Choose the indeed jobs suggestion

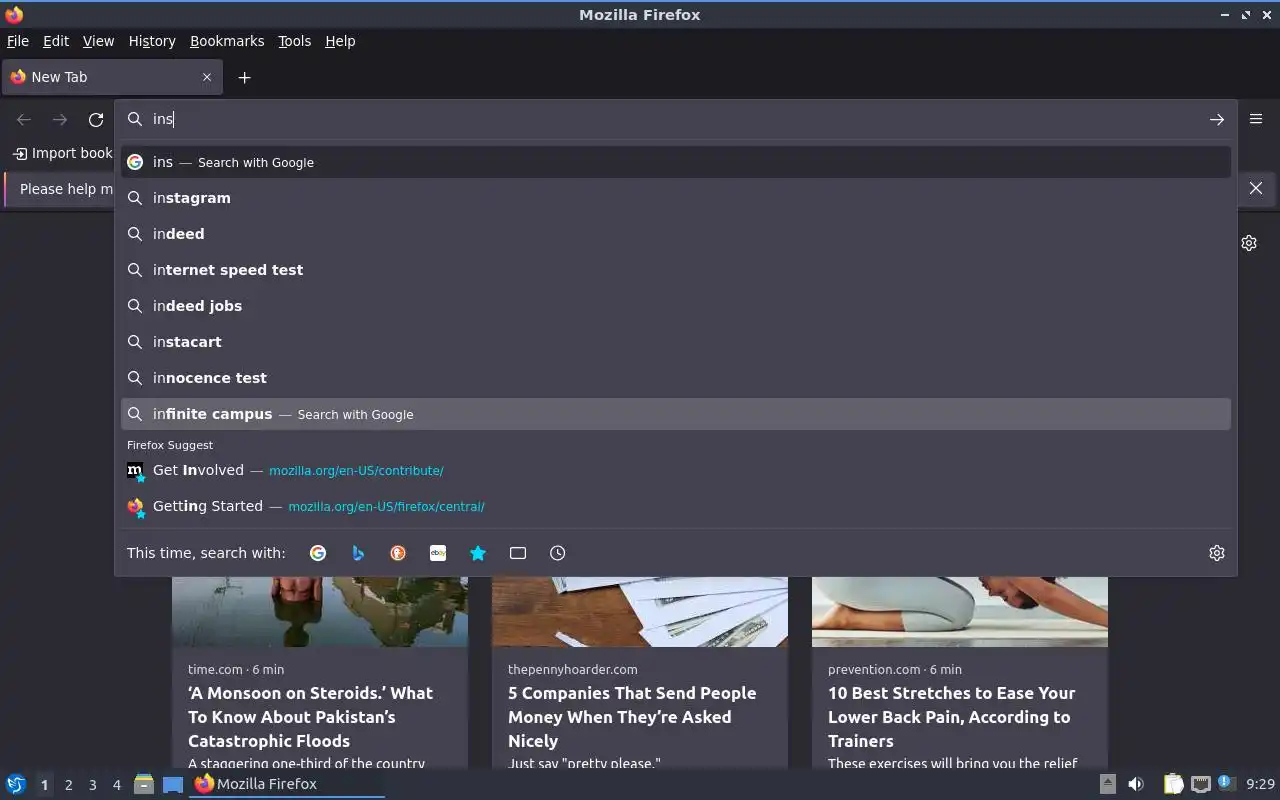pos(676,306)
